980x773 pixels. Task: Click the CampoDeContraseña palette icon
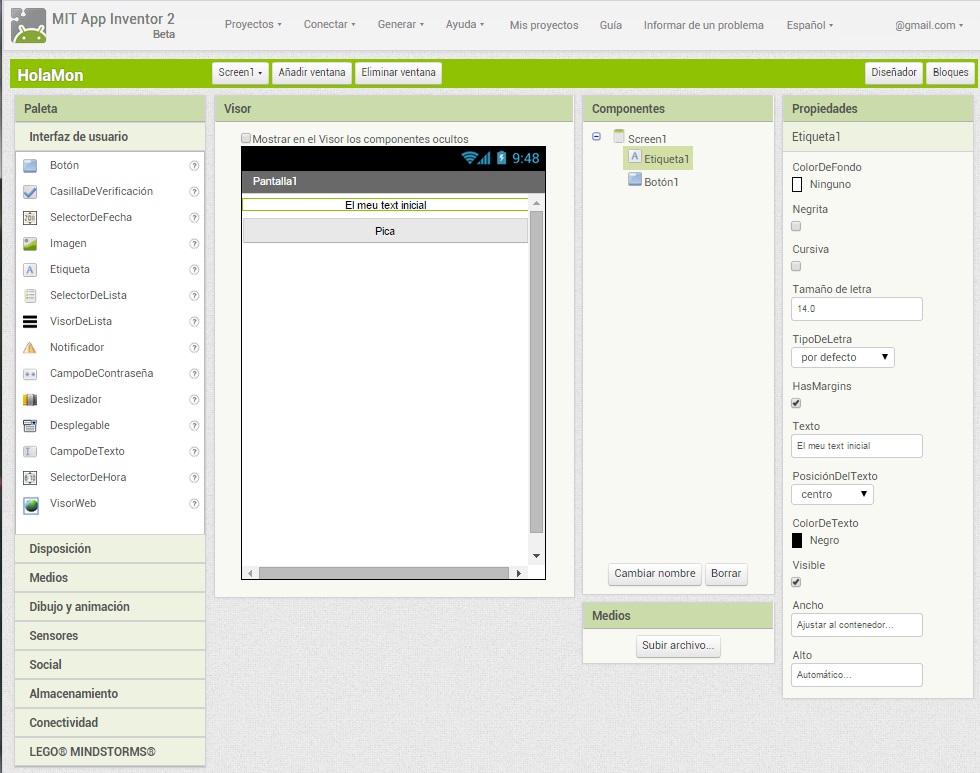[30, 374]
